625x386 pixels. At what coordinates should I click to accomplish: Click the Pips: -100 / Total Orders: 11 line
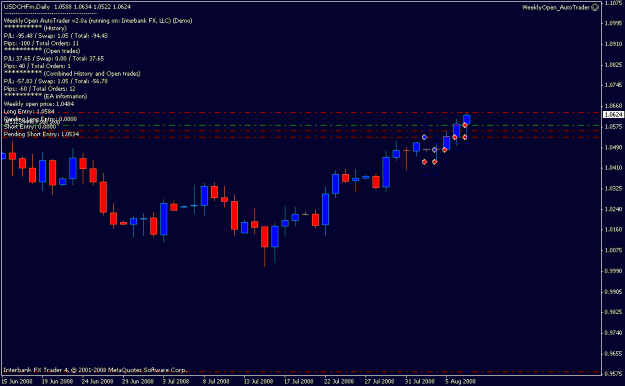point(41,43)
